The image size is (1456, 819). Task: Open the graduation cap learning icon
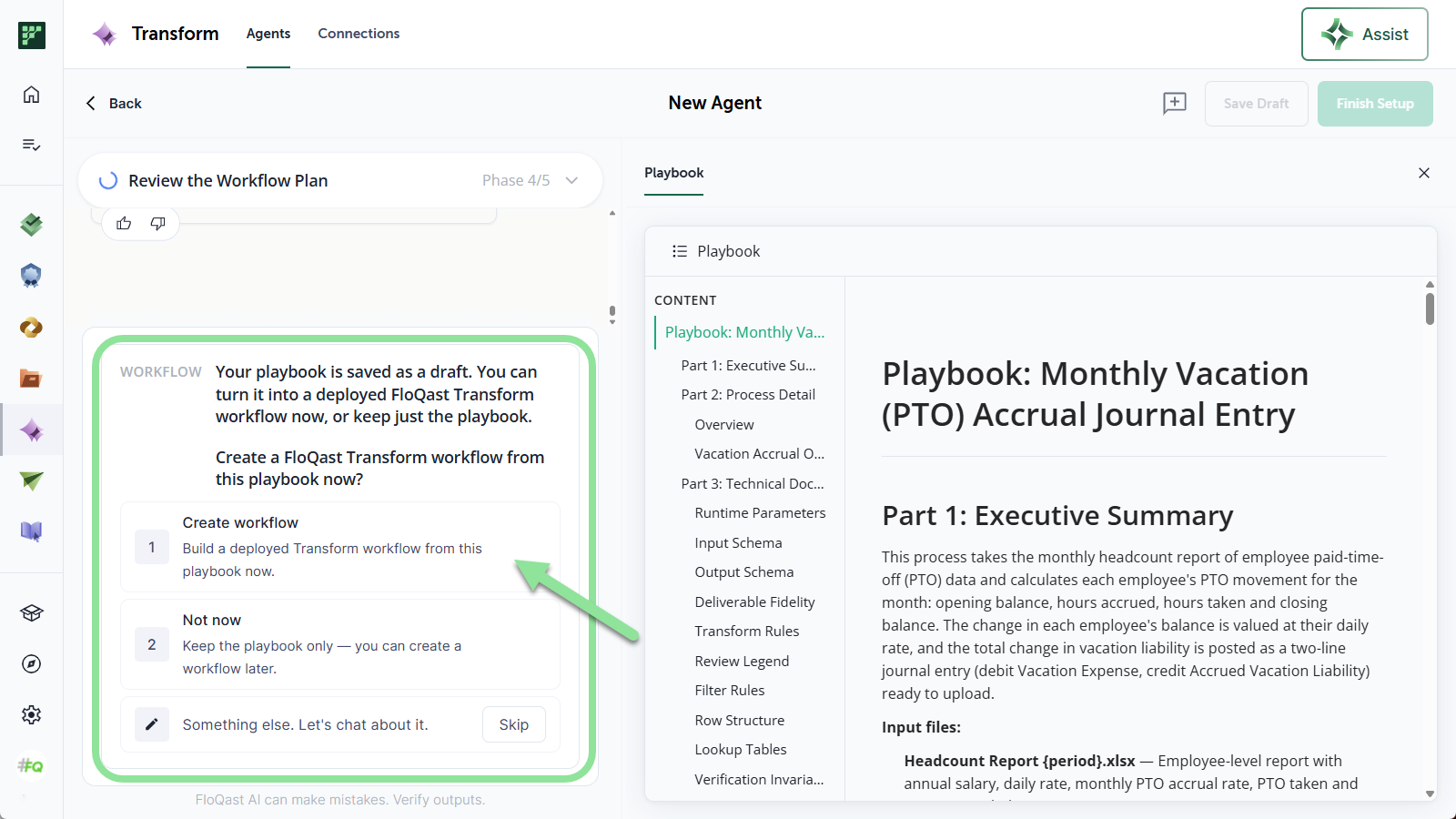[x=31, y=612]
